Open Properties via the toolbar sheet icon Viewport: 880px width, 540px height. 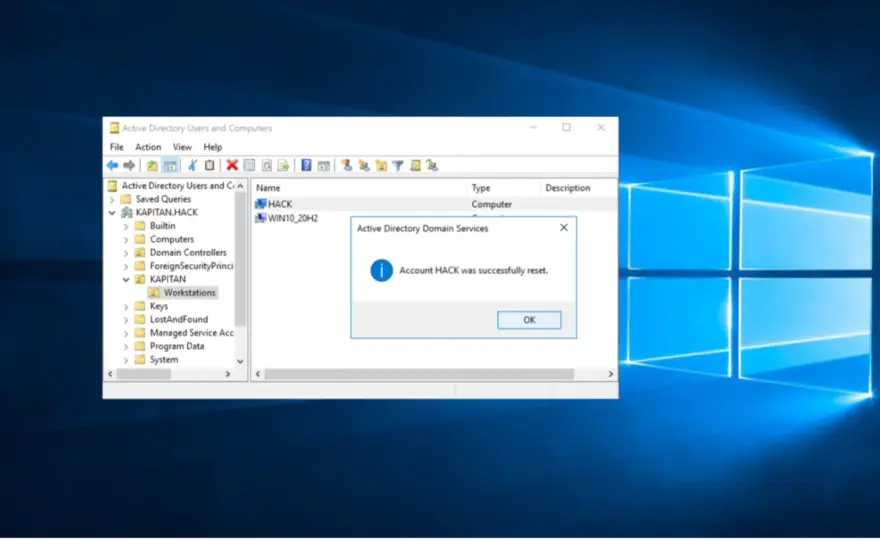click(249, 166)
